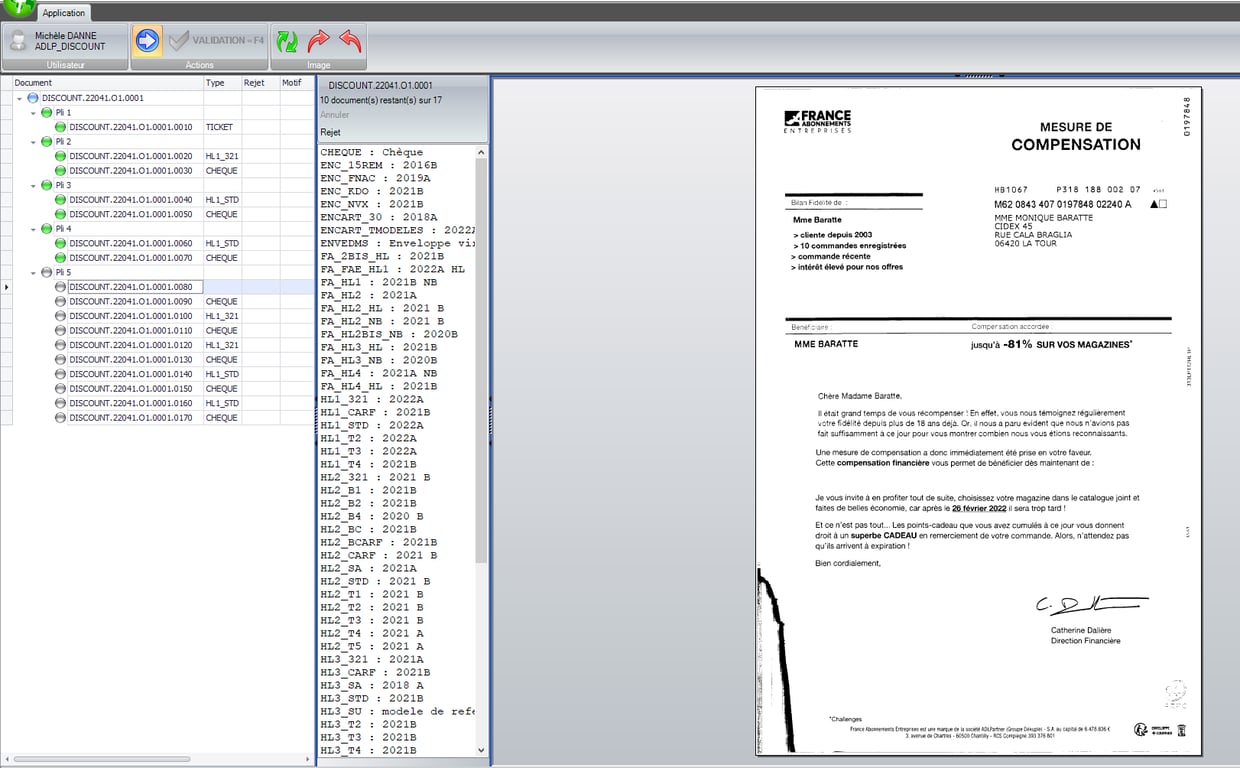Viewport: 1240px width, 768px height.
Task: Click the green status icon beside Pli 3
Action: coord(46,185)
